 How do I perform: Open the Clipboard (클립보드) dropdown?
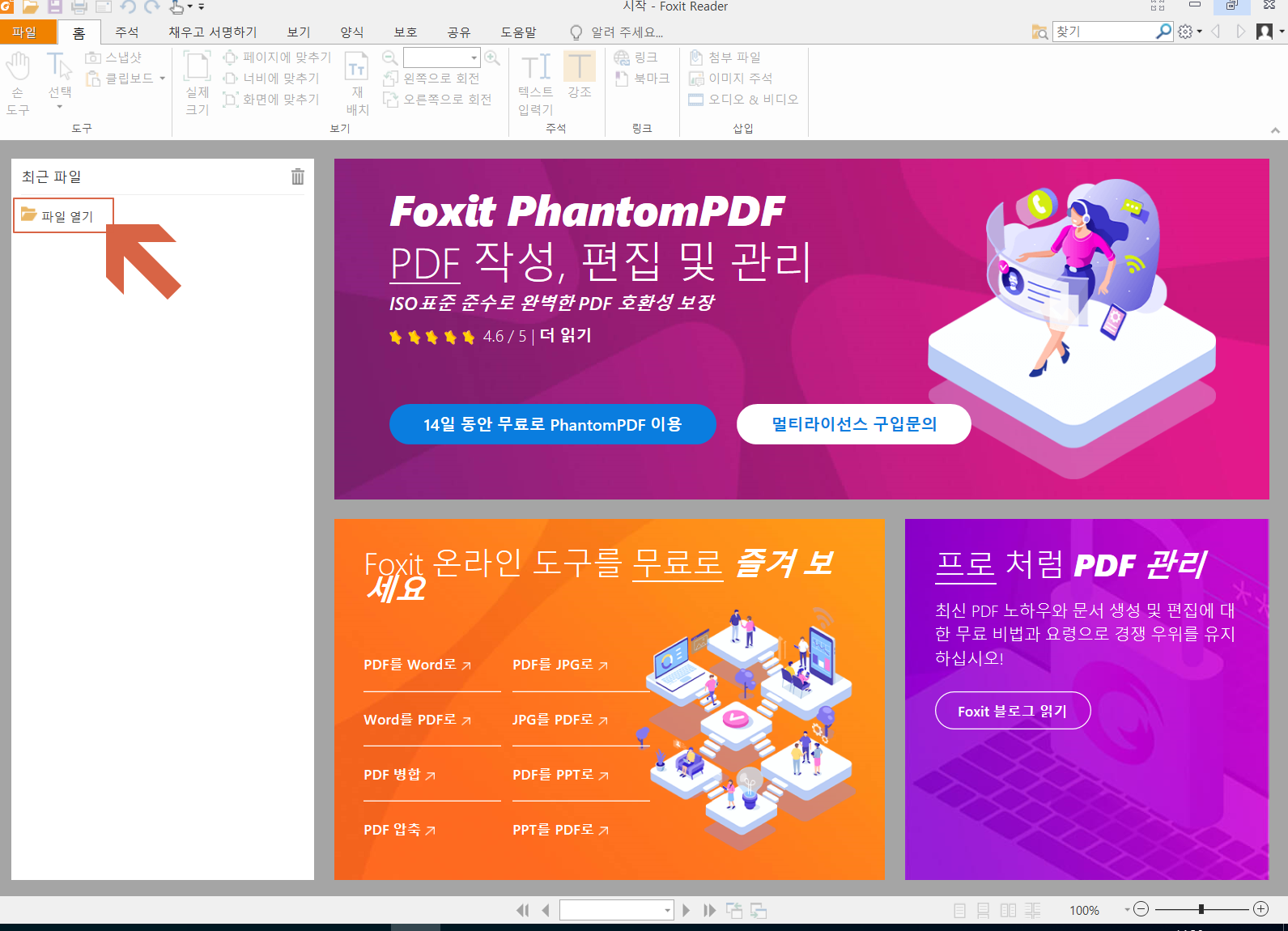point(163,79)
